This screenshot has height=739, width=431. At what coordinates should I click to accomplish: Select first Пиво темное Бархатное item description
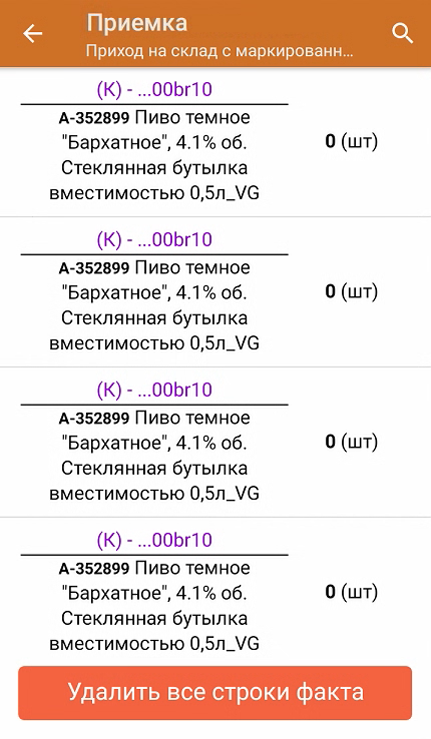(x=154, y=156)
